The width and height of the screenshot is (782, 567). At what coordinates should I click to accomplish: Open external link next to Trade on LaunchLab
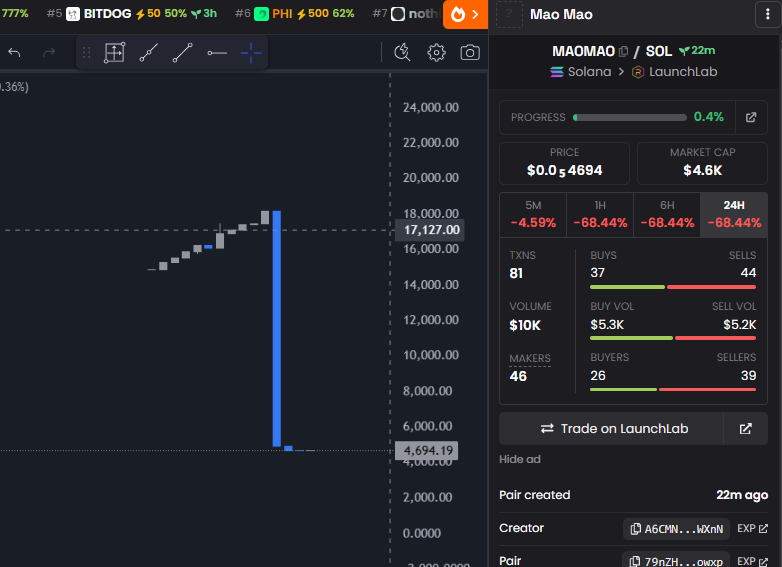click(746, 429)
